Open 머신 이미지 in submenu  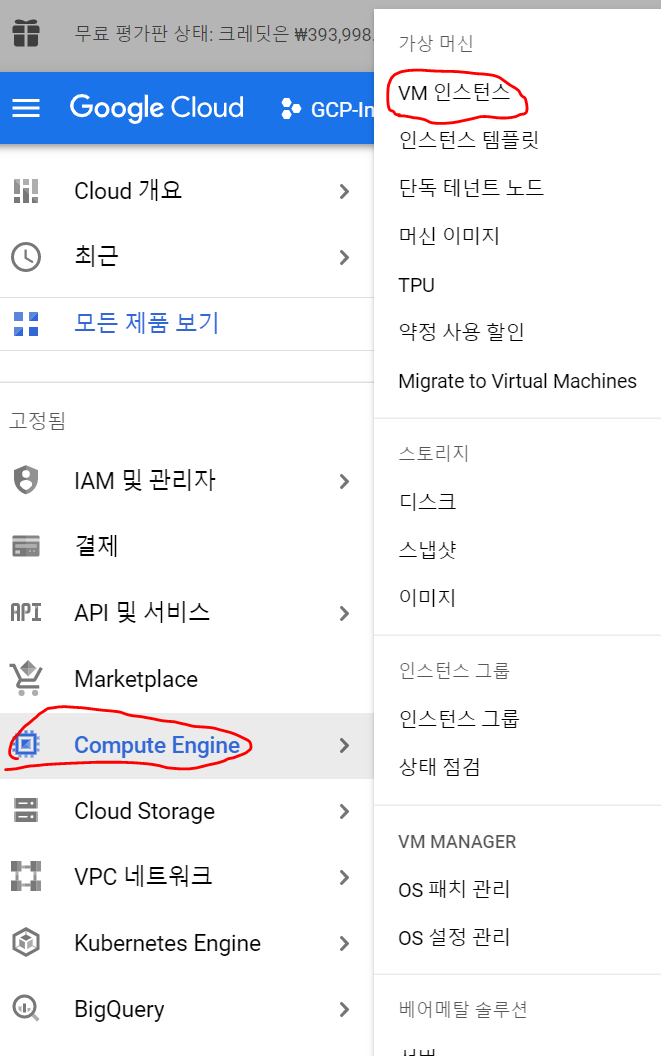449,236
